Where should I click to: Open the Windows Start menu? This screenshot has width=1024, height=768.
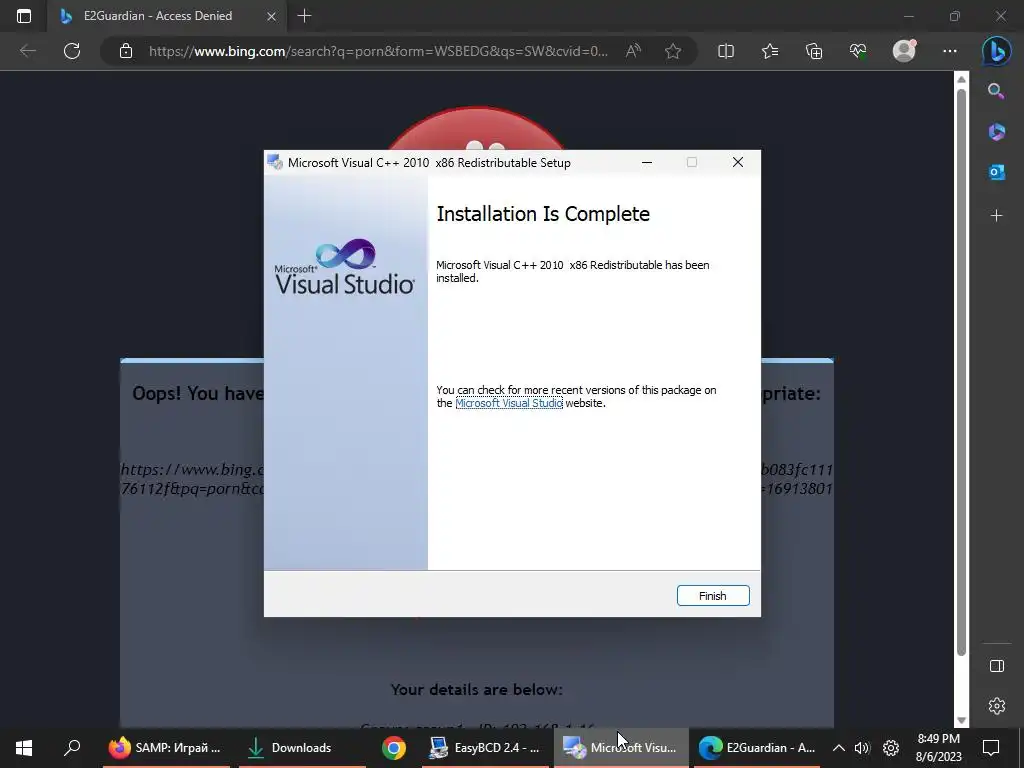(x=24, y=748)
